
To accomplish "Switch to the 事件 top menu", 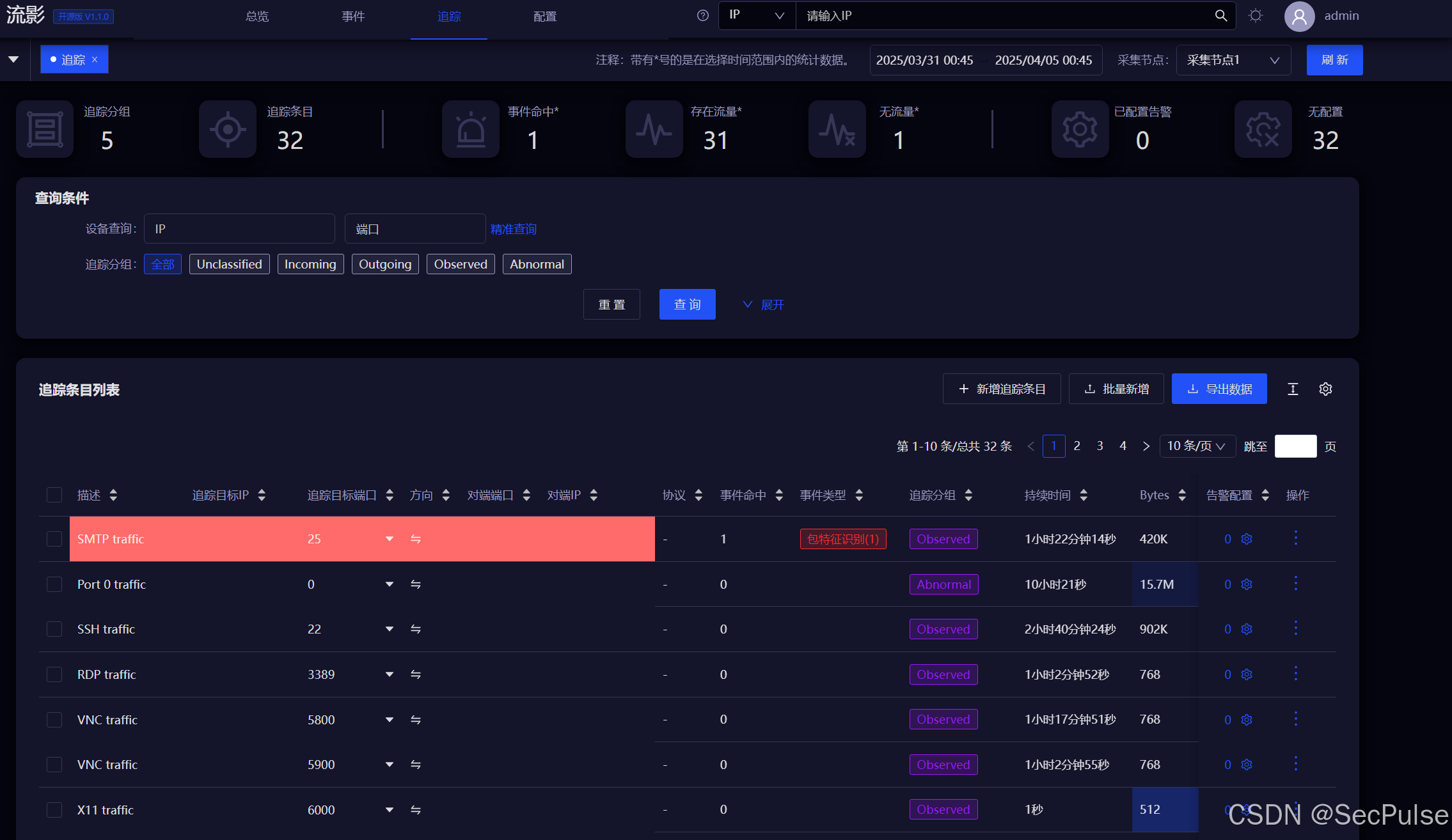I will [352, 17].
